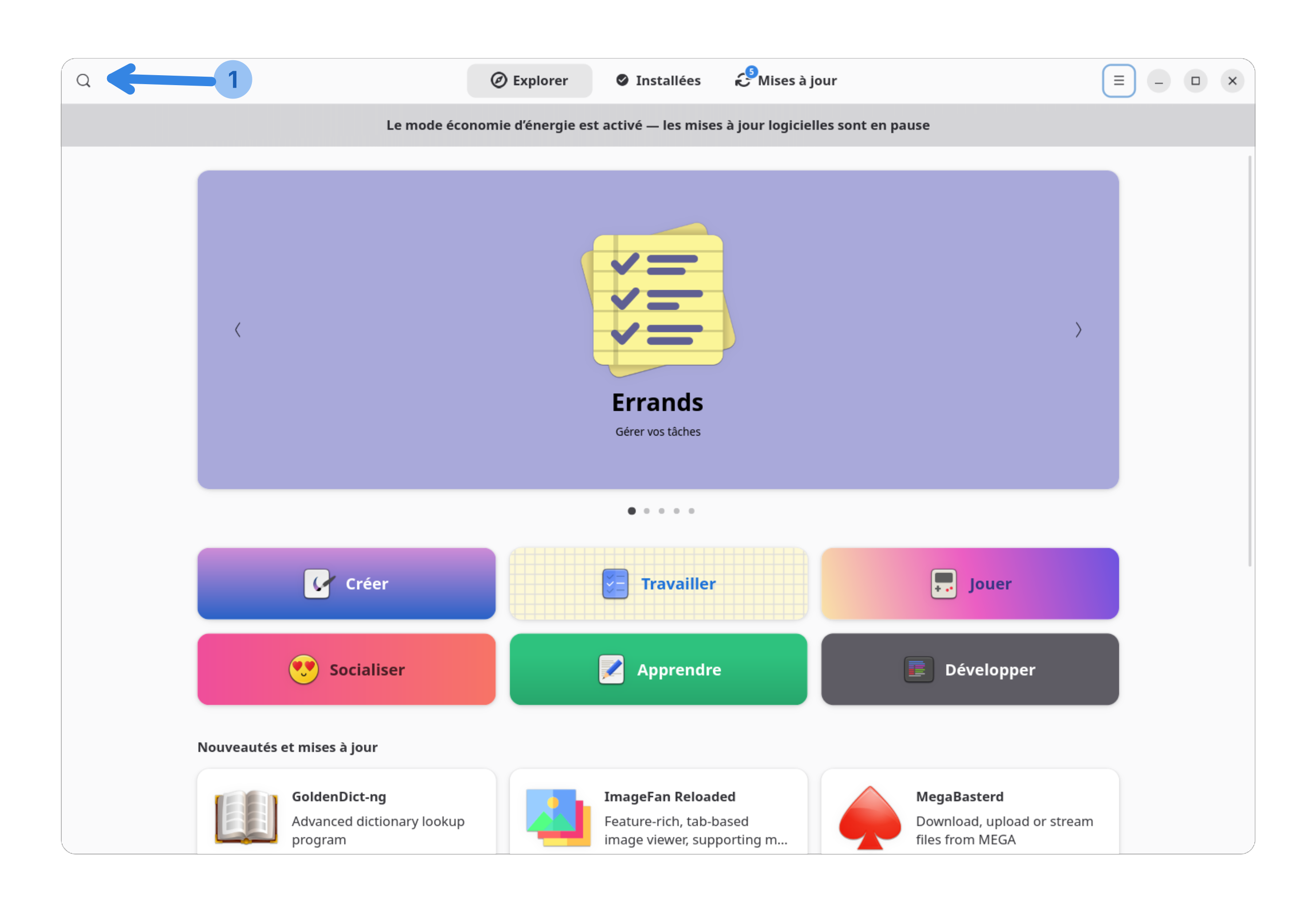Image resolution: width=1316 pixels, height=921 pixels.
Task: Click the GoldenDict-ng app name
Action: click(339, 797)
